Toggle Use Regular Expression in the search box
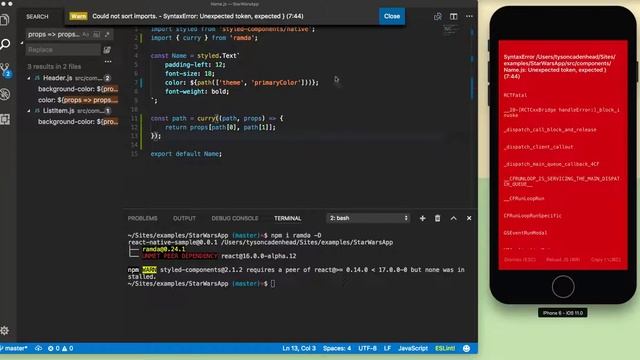The height and width of the screenshot is (360, 640). coord(107,35)
